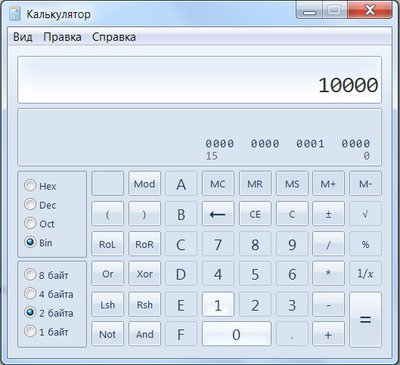Click the Xor button
The width and height of the screenshot is (400, 365).
point(144,274)
